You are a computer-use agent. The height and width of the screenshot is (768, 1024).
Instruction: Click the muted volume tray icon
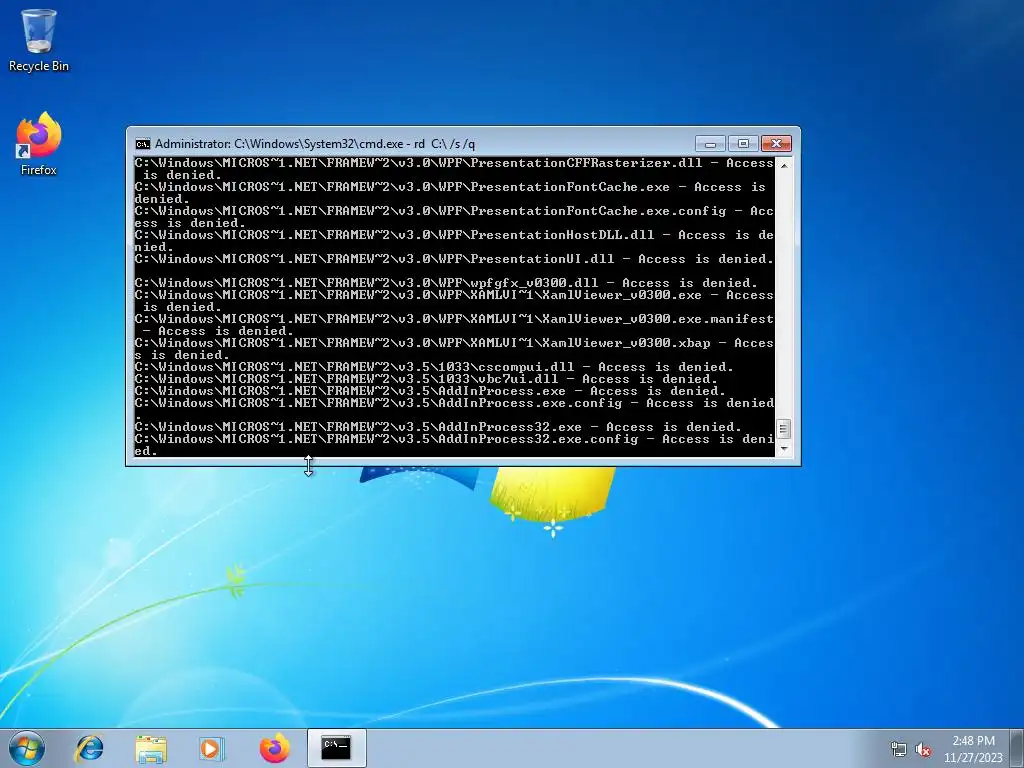tap(923, 749)
